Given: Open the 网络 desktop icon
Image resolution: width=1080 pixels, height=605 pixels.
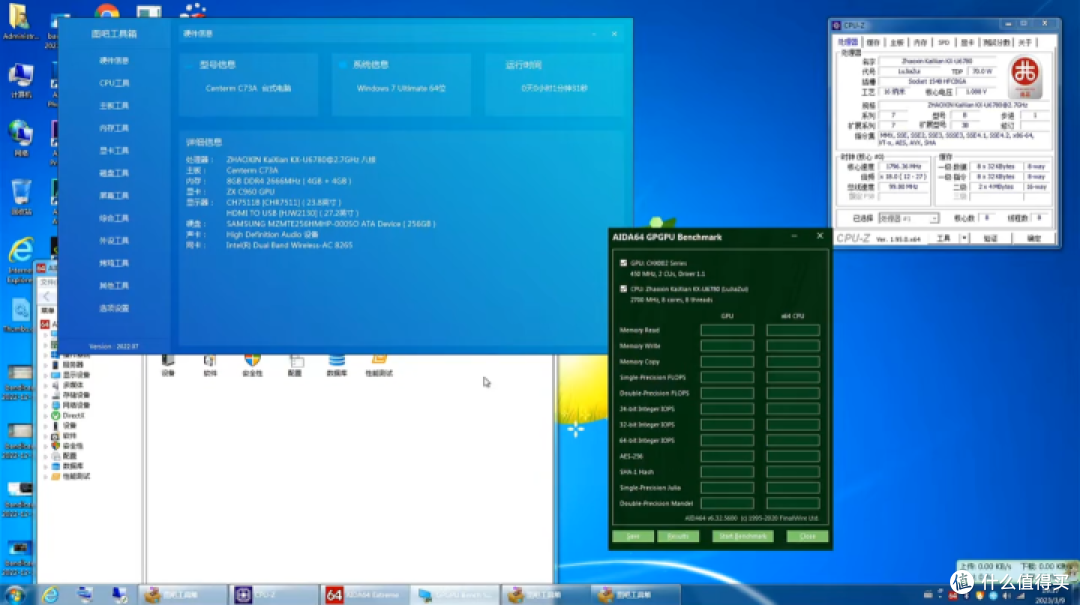Looking at the screenshot, I should coord(21,139).
